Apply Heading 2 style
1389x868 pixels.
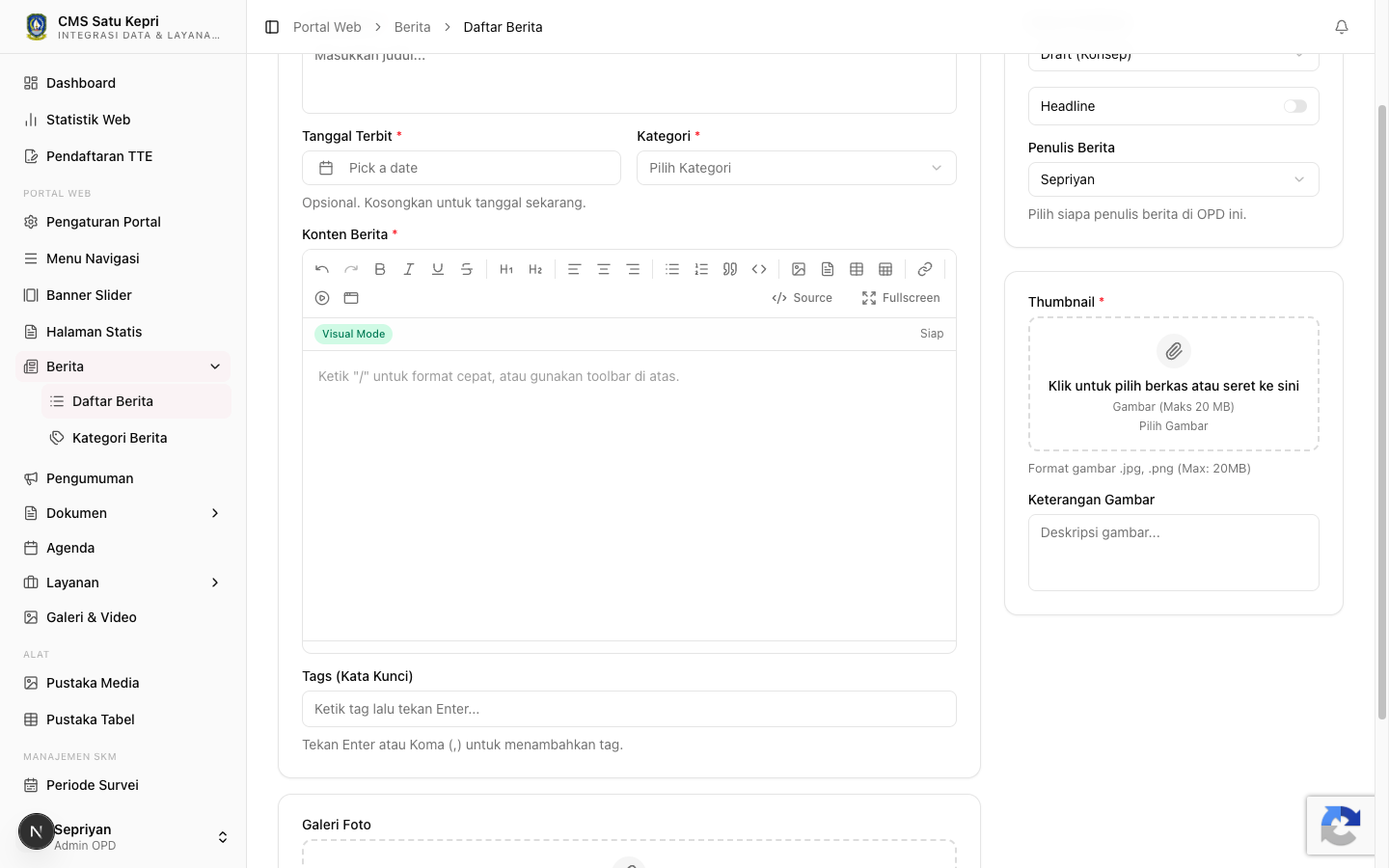(535, 269)
